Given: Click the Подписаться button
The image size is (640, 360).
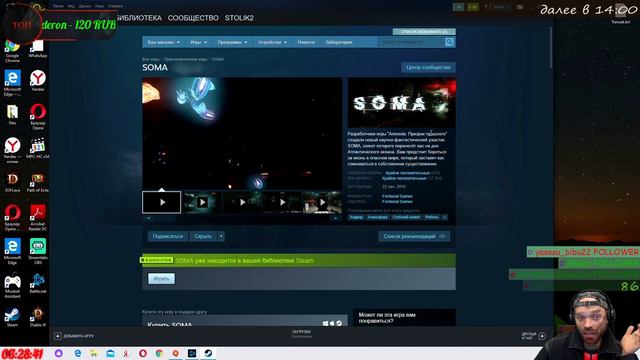Looking at the screenshot, I should click(168, 236).
